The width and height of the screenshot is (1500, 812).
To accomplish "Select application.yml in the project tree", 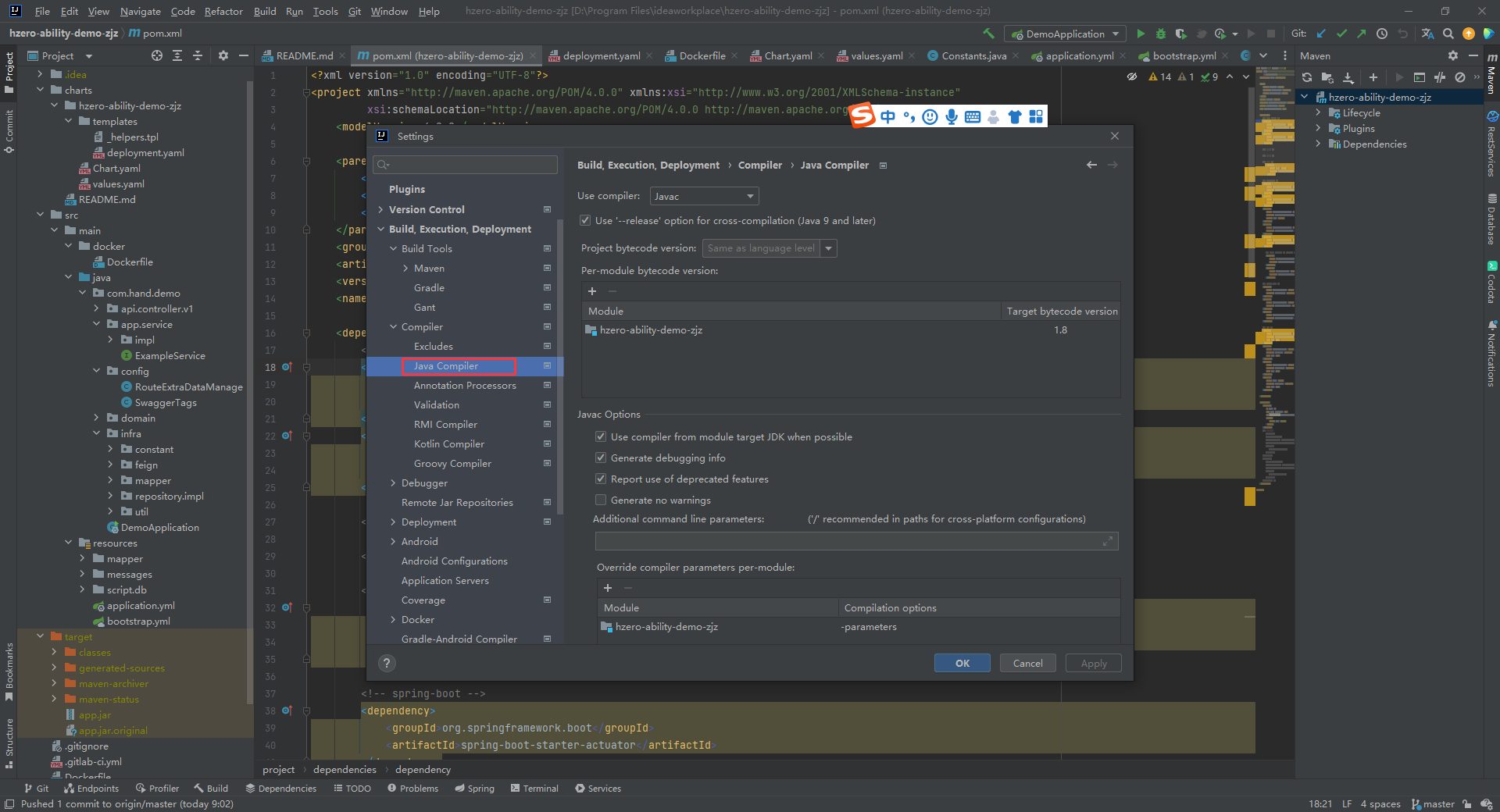I will (x=141, y=606).
